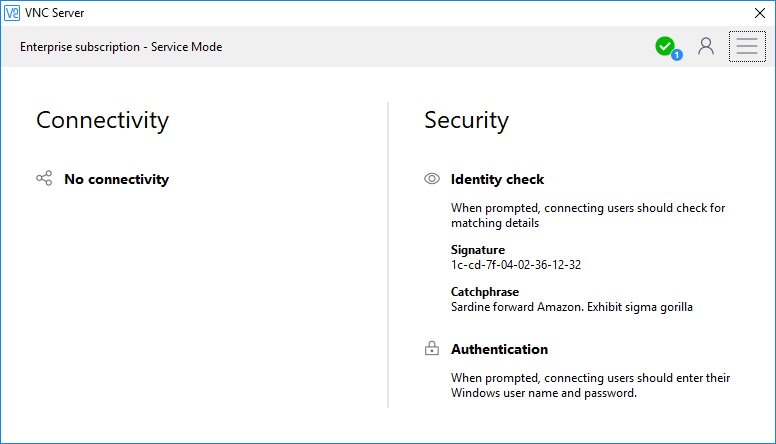
Task: Click the Enterprise subscription - Service Mode text
Action: click(121, 47)
